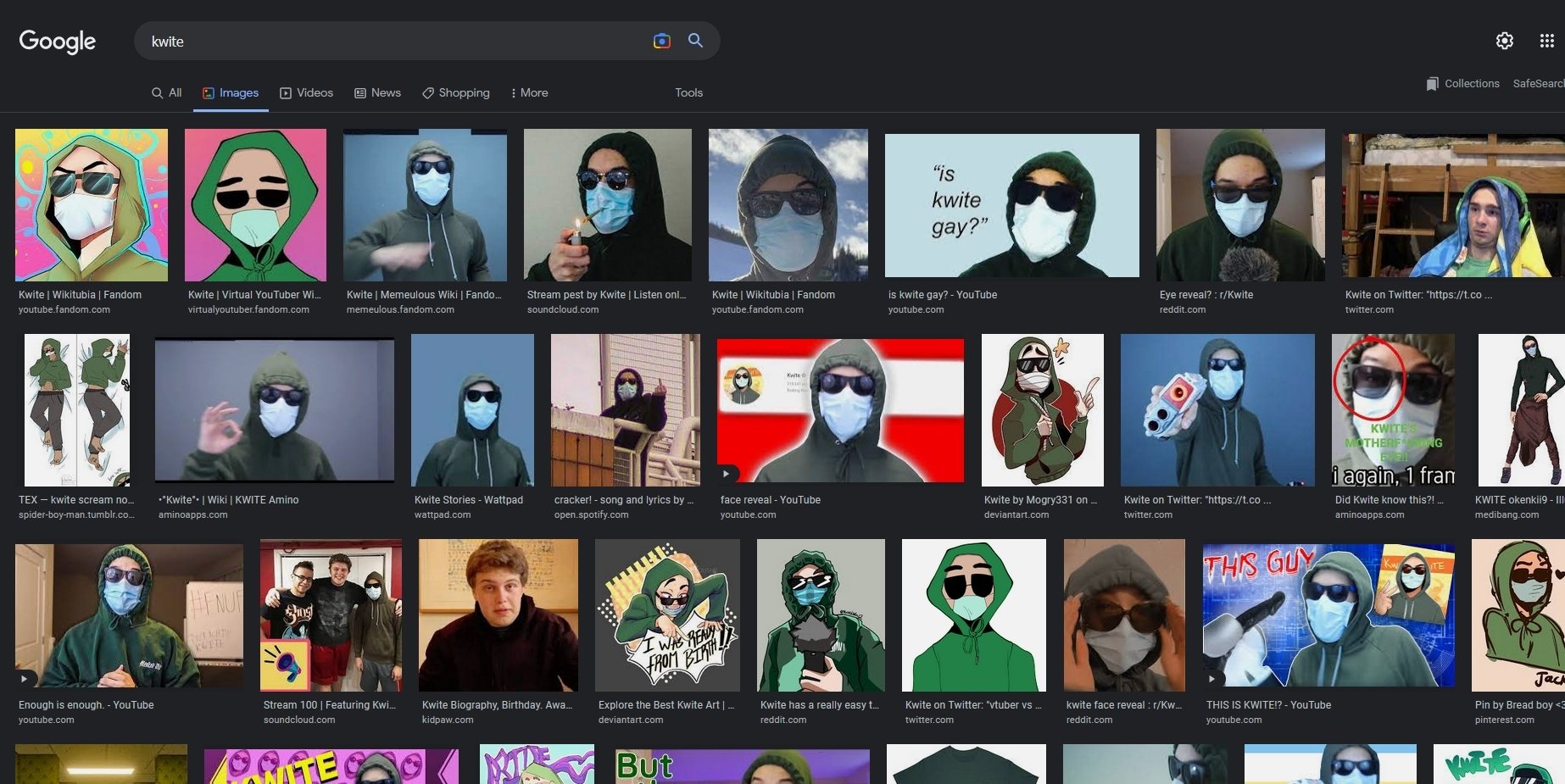Open the 'Eye reveal? : r/Kwite' thumbnail
This screenshot has height=784, width=1565.
1240,205
